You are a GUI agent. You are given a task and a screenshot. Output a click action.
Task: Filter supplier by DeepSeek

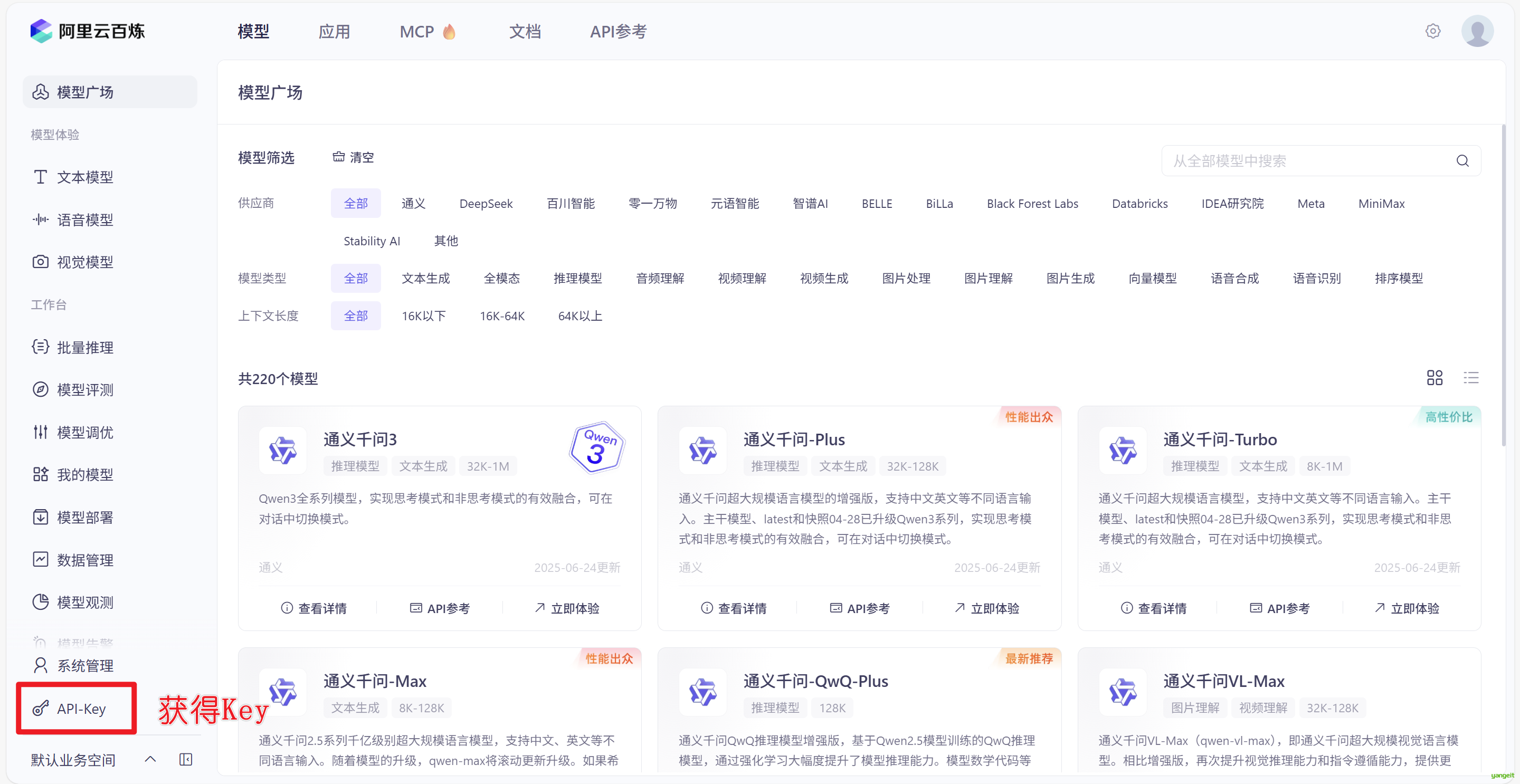click(x=486, y=204)
